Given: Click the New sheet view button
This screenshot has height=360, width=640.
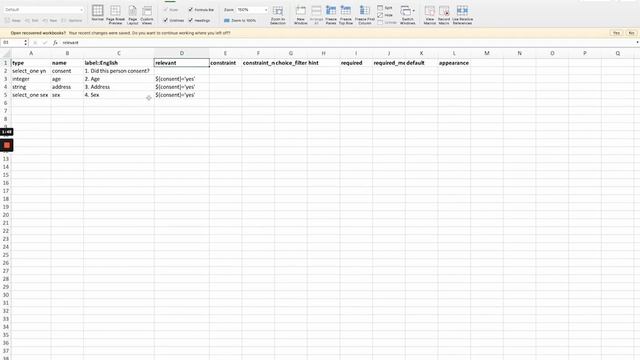Looking at the screenshot, I should 50,20.
